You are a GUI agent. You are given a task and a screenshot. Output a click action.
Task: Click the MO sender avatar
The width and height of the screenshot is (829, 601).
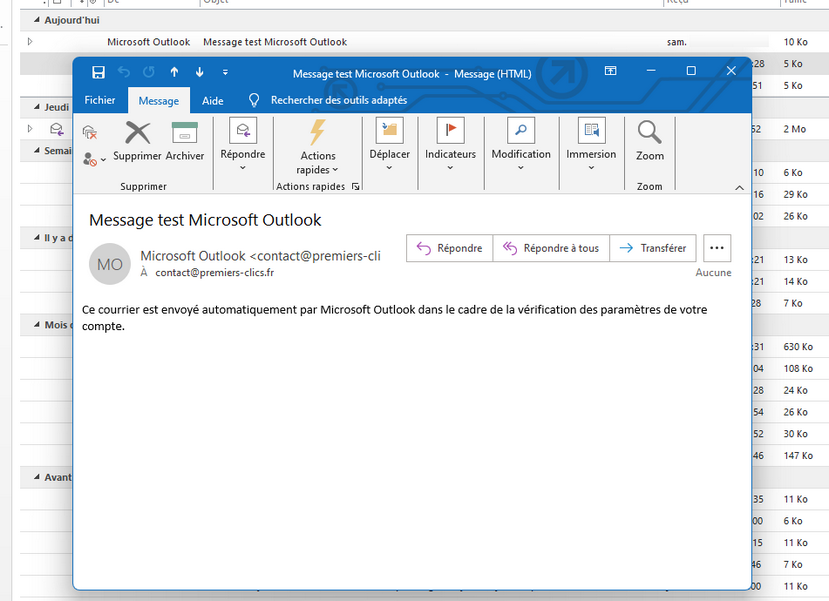click(x=109, y=264)
